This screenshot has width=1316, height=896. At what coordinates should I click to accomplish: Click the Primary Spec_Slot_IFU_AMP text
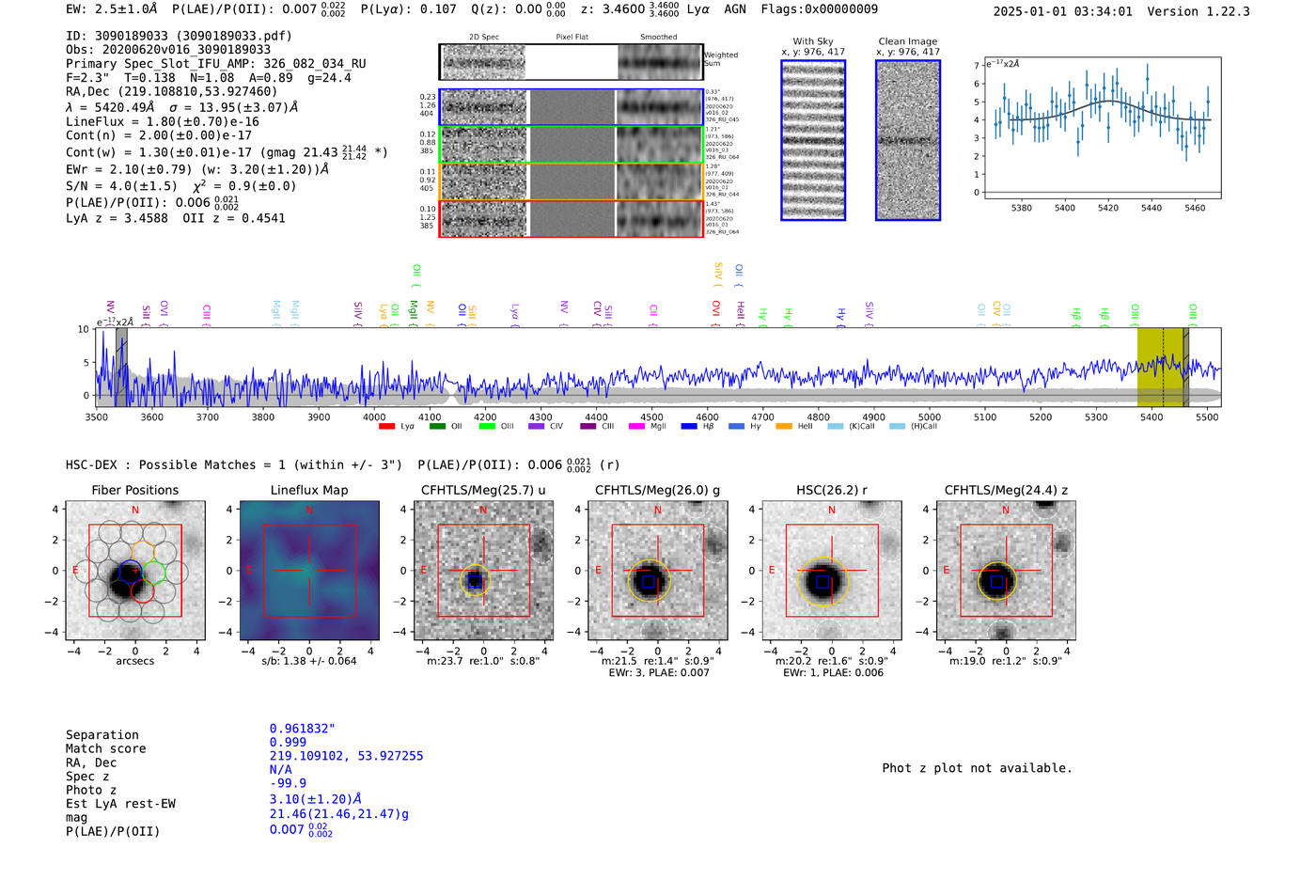[x=216, y=64]
